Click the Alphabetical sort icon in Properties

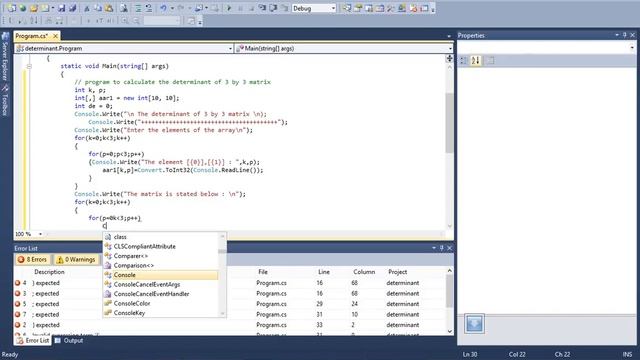click(476, 60)
